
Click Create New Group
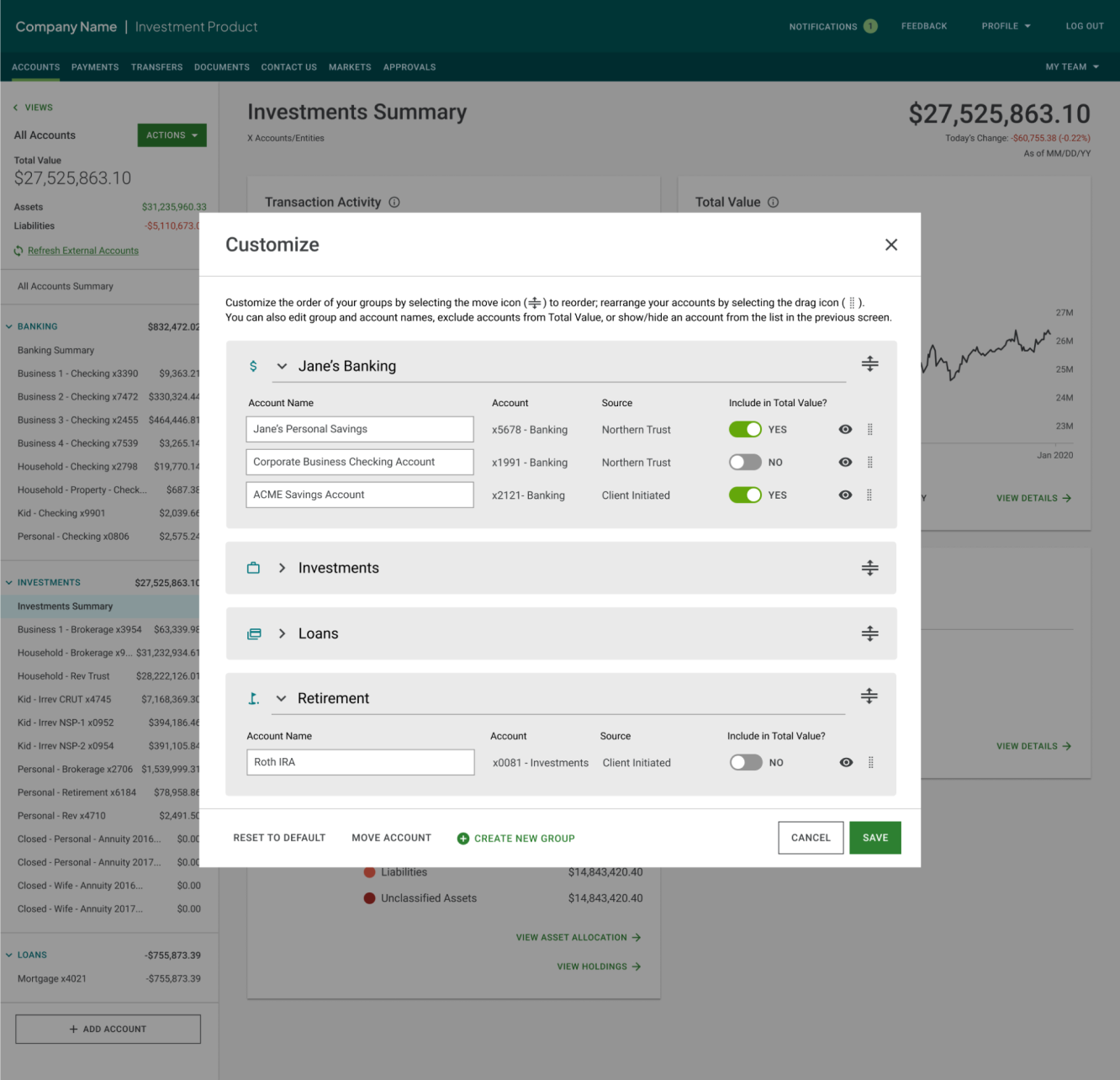coord(516,839)
